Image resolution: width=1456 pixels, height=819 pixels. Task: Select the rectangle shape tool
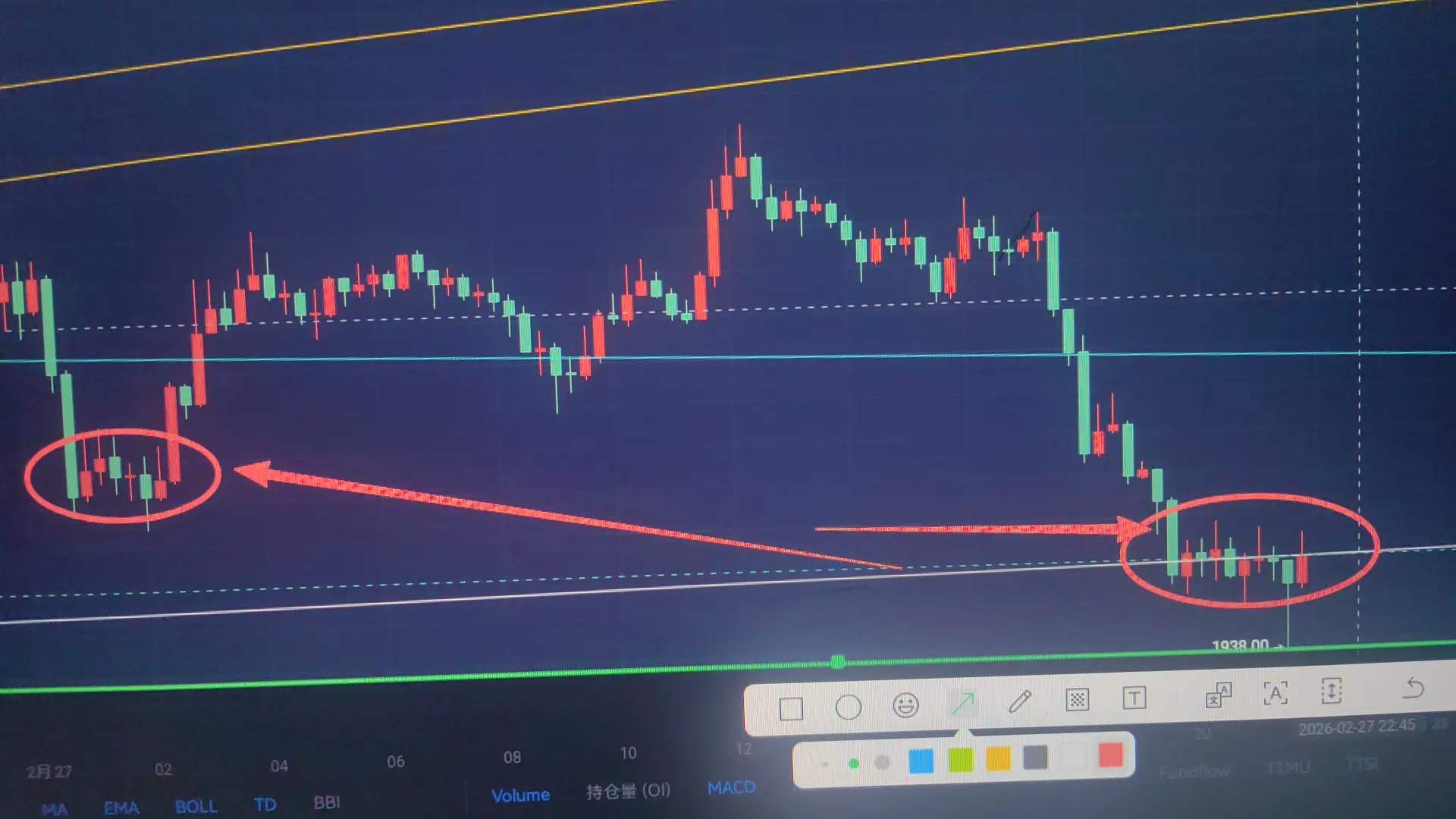(791, 709)
